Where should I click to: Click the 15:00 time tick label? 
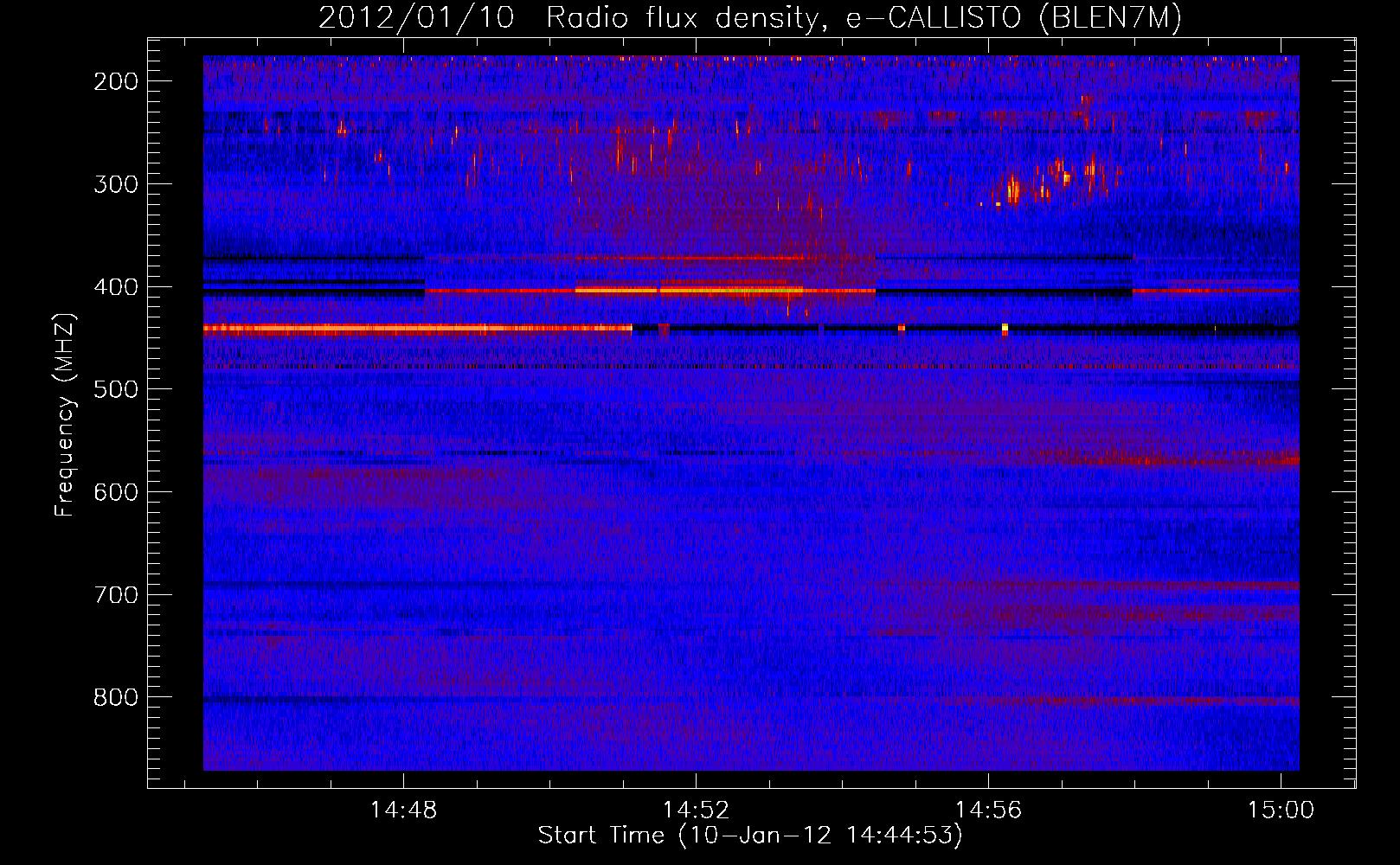(1281, 811)
